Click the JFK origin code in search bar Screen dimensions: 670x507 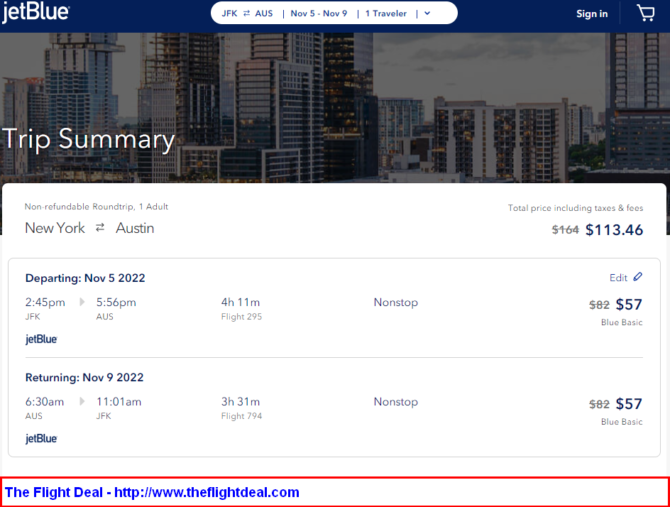click(x=229, y=13)
